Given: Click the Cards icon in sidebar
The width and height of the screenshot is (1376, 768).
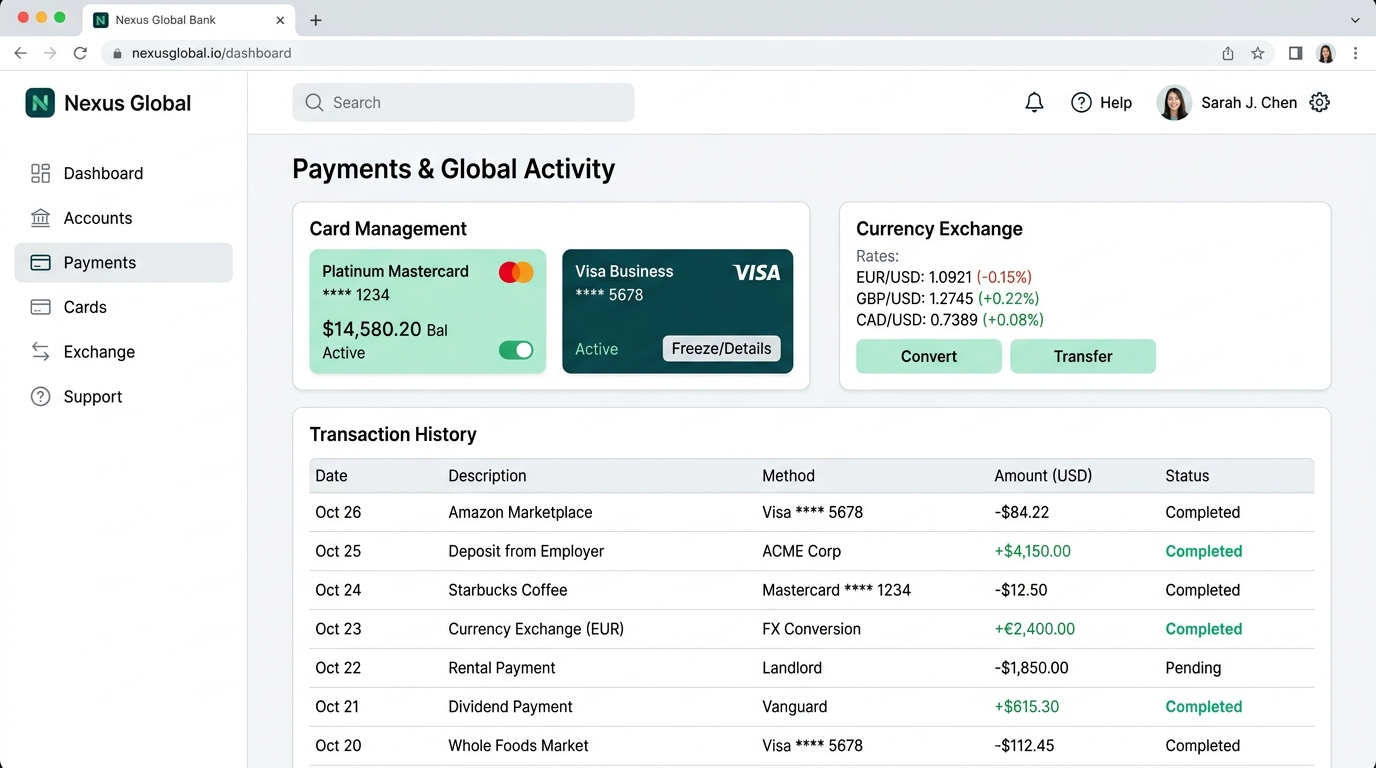Looking at the screenshot, I should click(40, 307).
